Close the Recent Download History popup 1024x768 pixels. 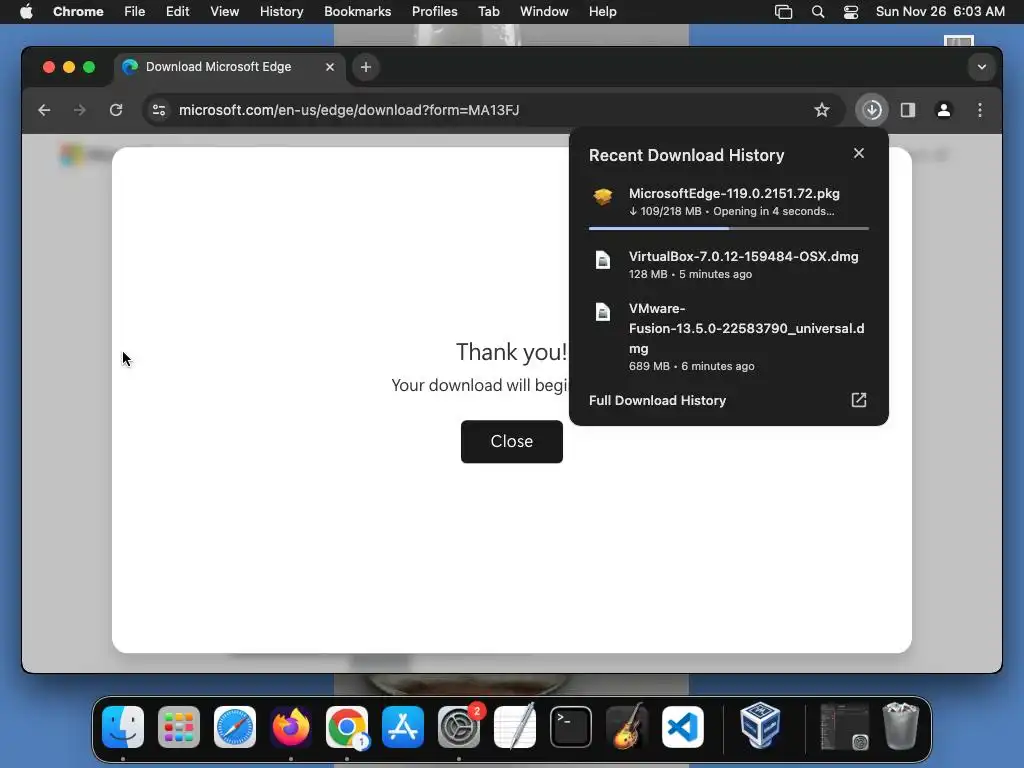[x=859, y=153]
